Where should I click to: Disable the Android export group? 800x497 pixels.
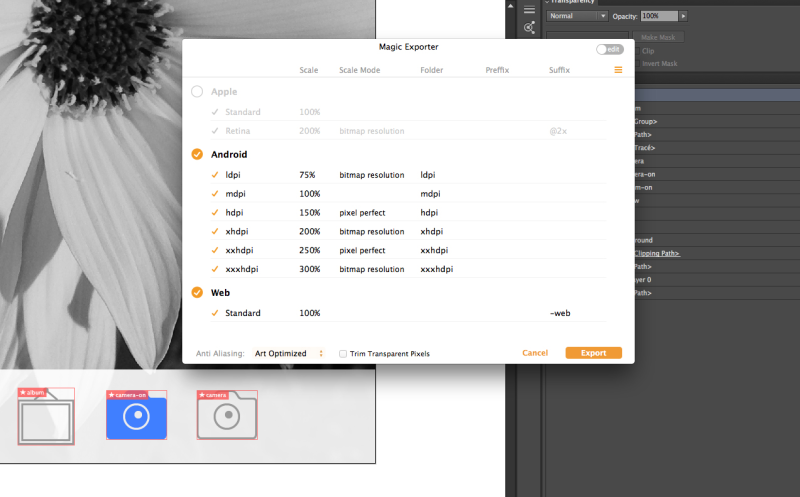click(197, 154)
